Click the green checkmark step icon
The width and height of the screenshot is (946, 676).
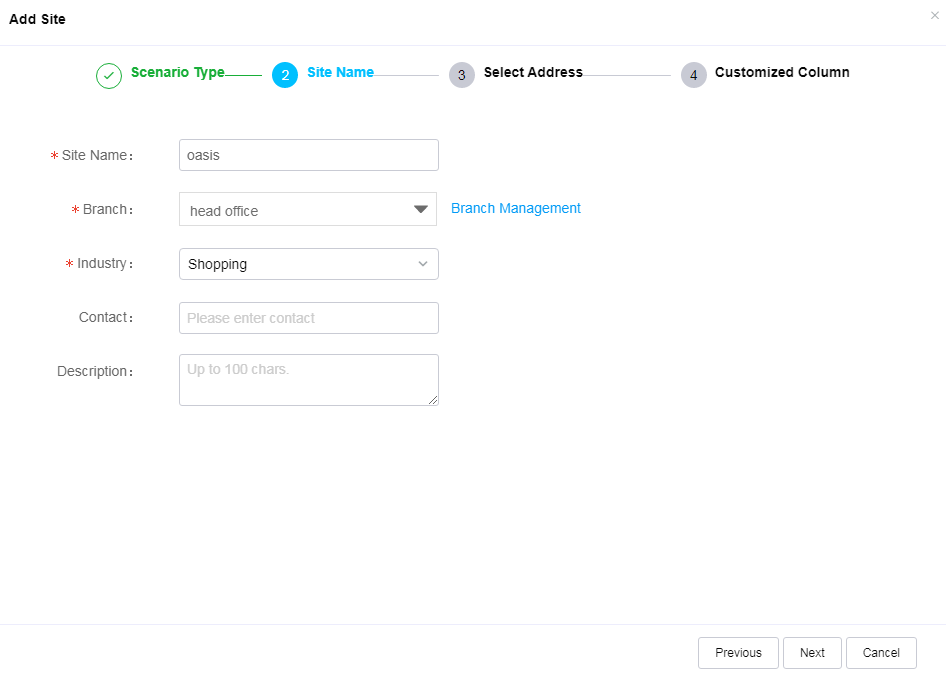[109, 76]
